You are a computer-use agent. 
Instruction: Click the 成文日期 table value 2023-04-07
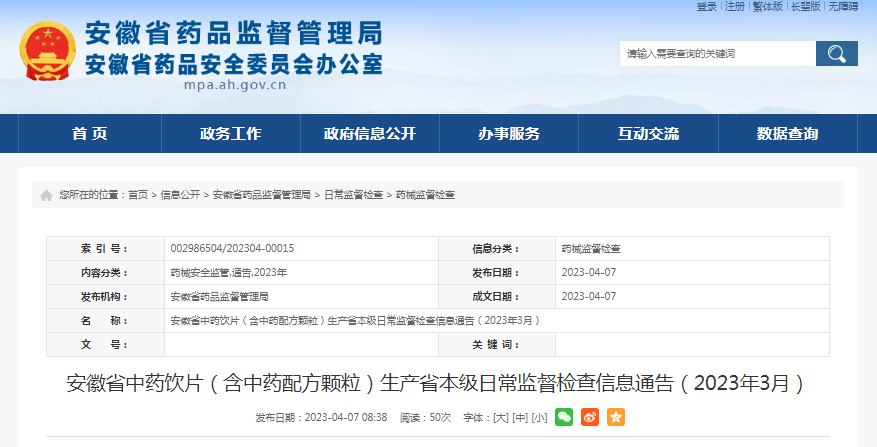589,297
